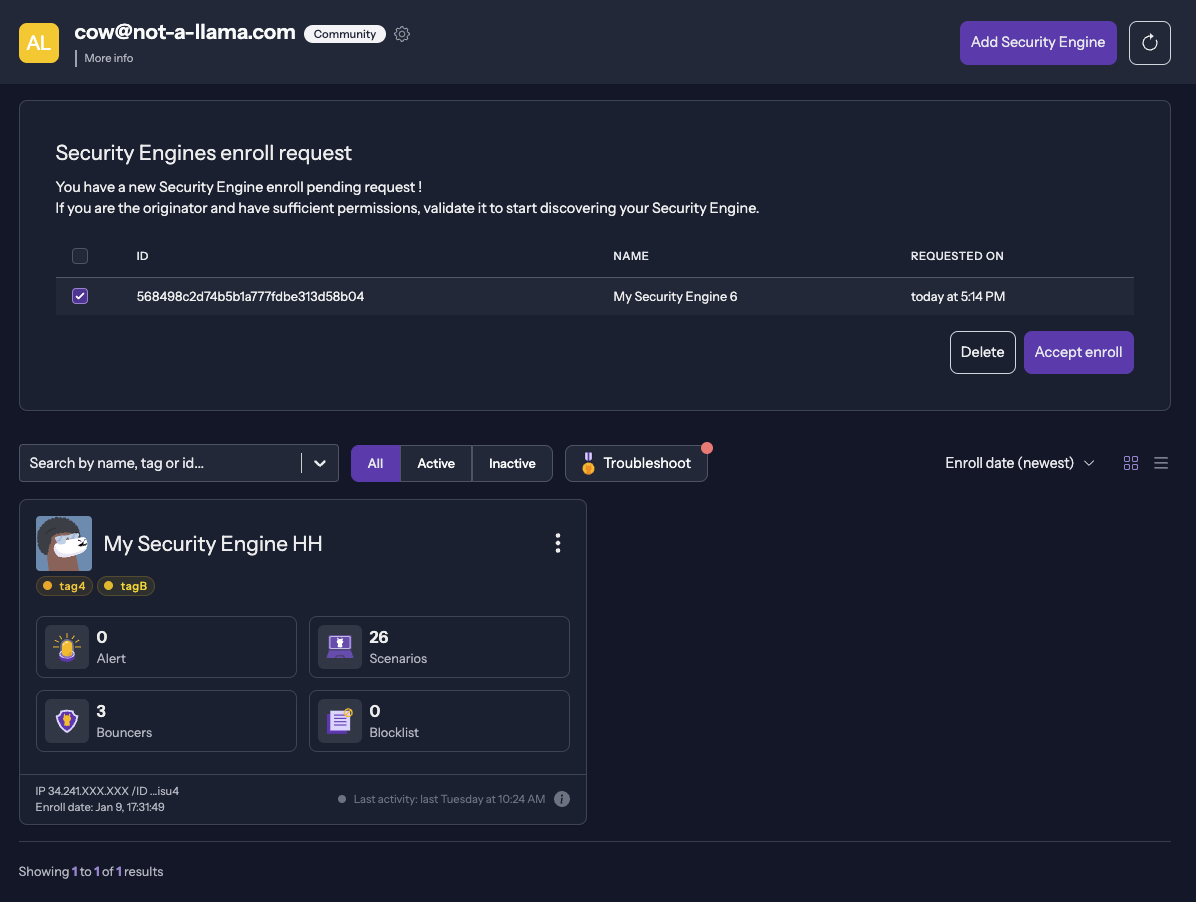
Task: Expand More info under the account email
Action: point(107,58)
